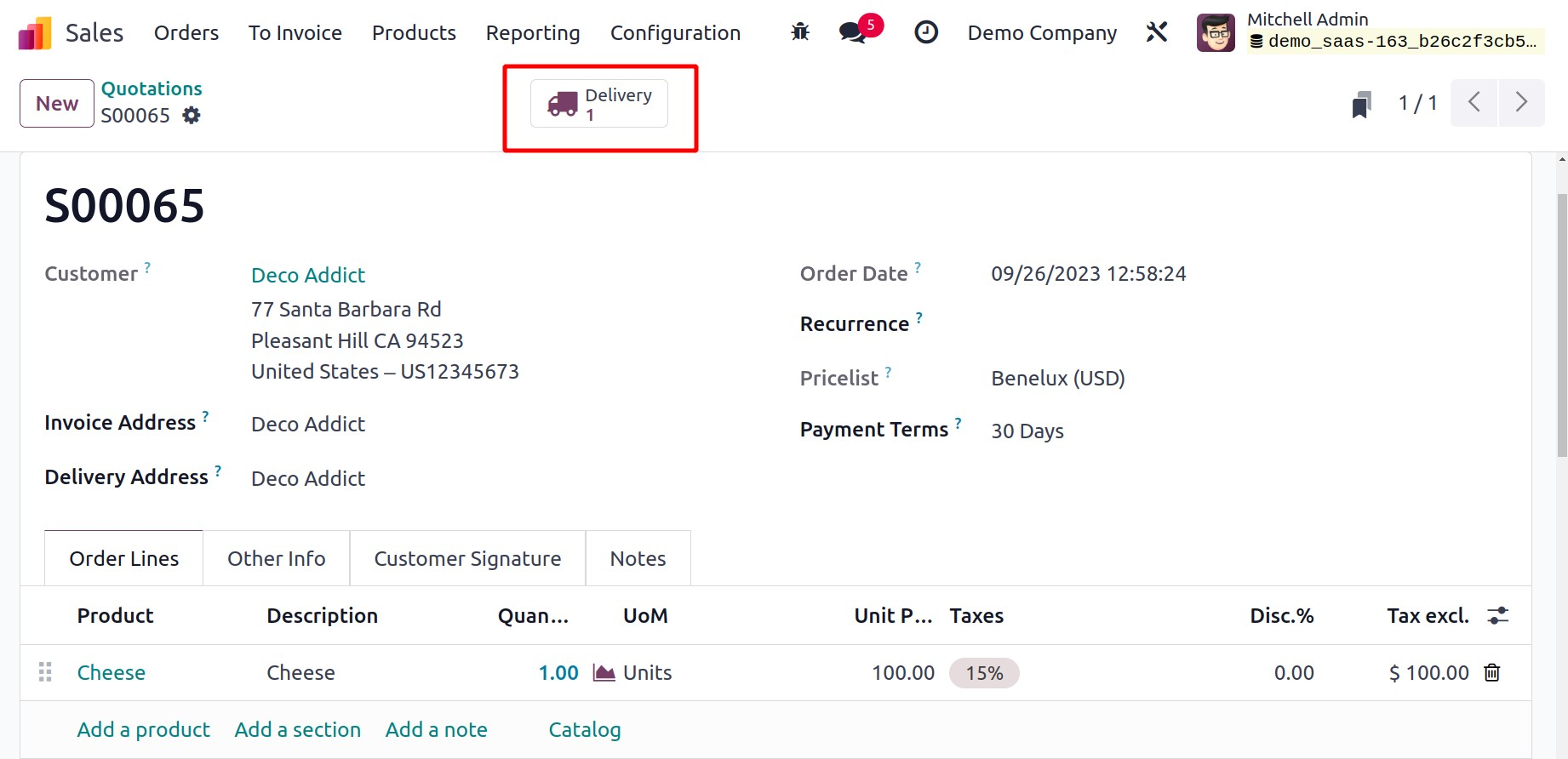This screenshot has width=1568, height=759.
Task: Click the wrench and screwdriver tools icon
Action: pyautogui.click(x=1156, y=32)
